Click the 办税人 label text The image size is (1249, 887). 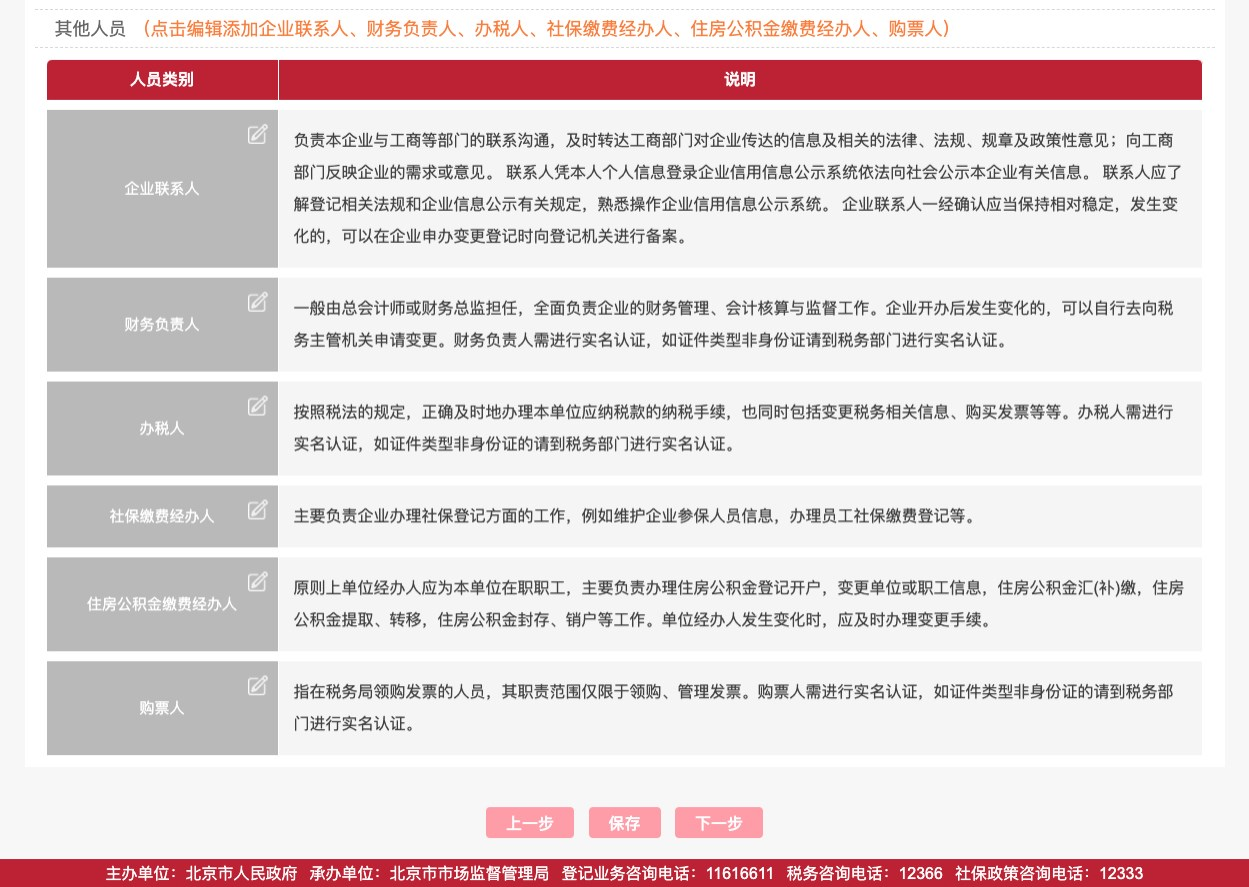pos(162,428)
